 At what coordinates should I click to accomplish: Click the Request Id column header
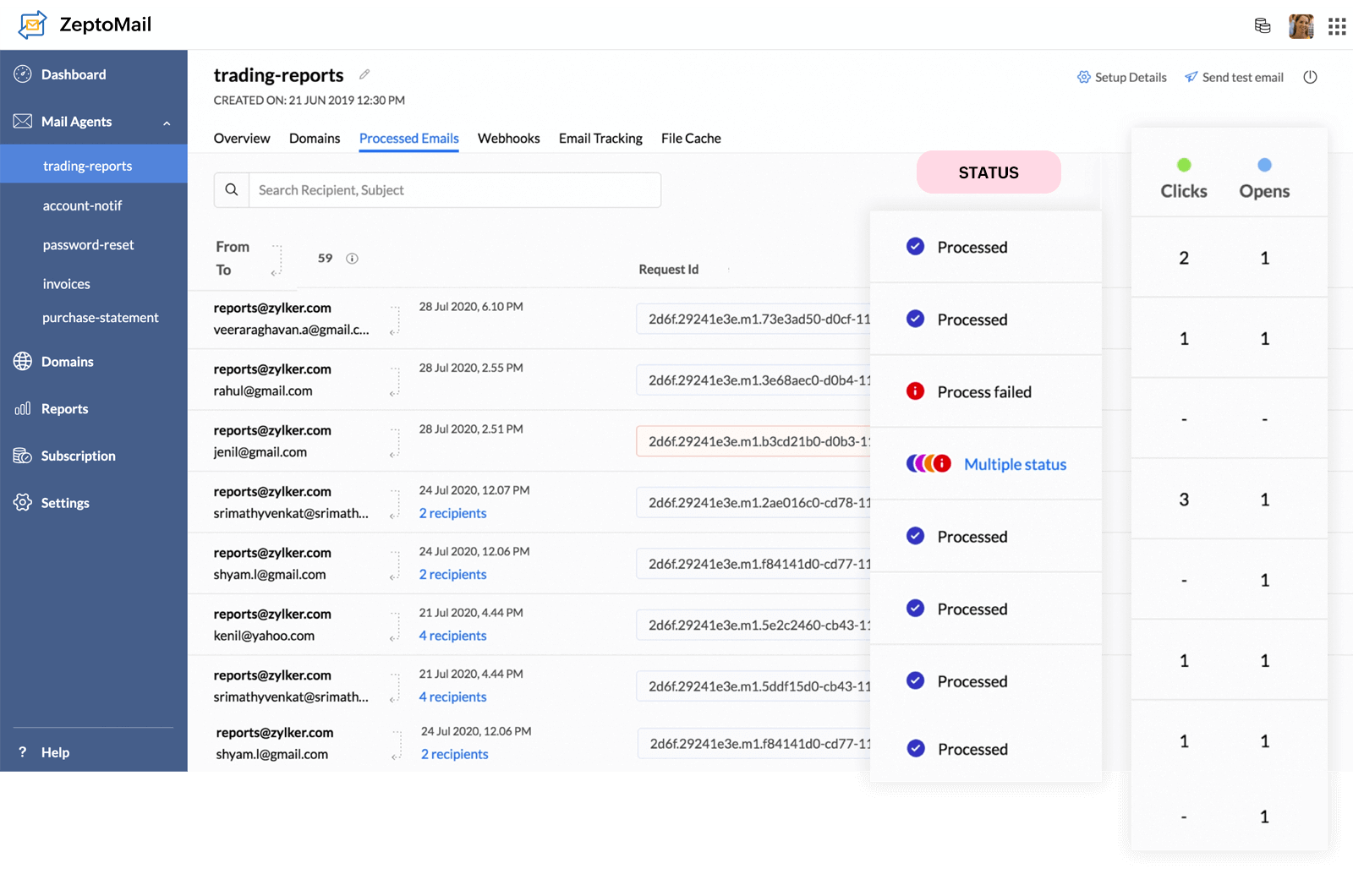pos(668,270)
